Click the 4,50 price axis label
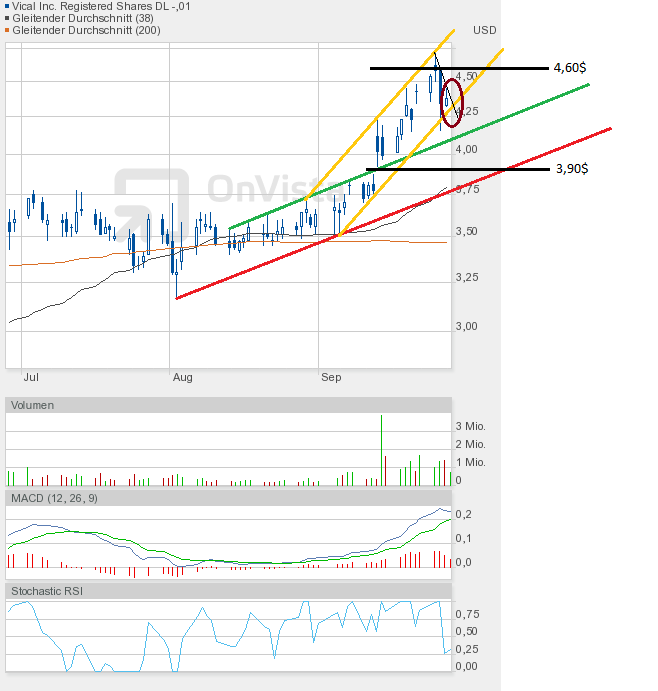Viewport: 658px width, 691px height. [x=466, y=76]
